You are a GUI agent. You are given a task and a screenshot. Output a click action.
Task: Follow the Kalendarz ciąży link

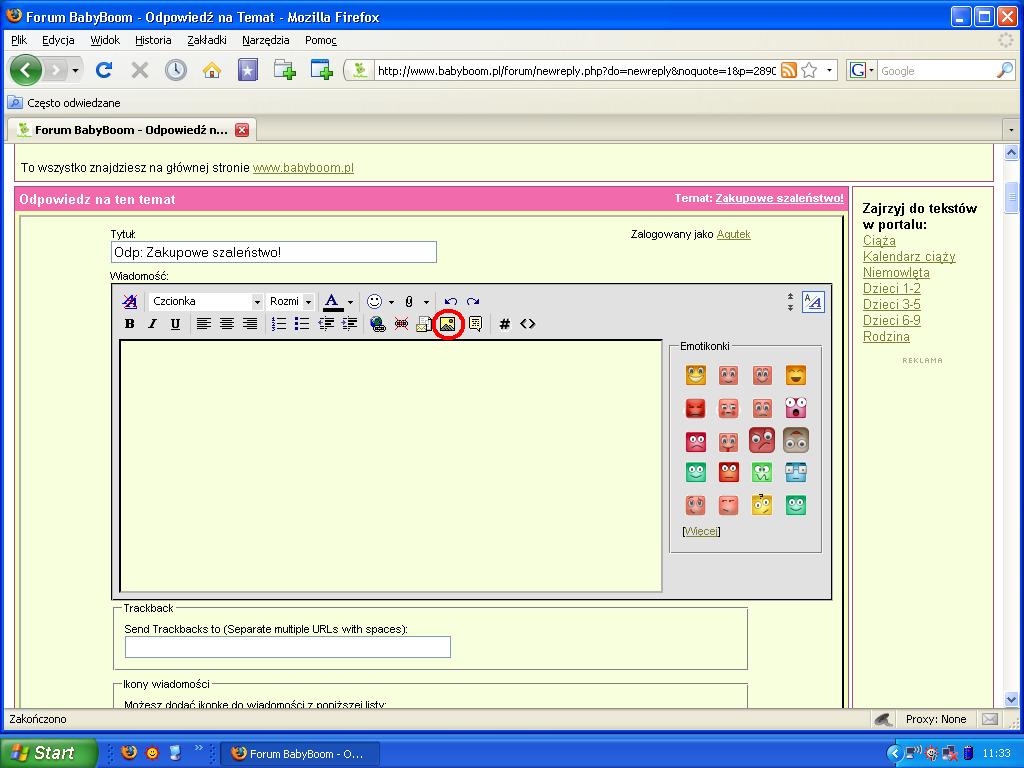pos(909,257)
